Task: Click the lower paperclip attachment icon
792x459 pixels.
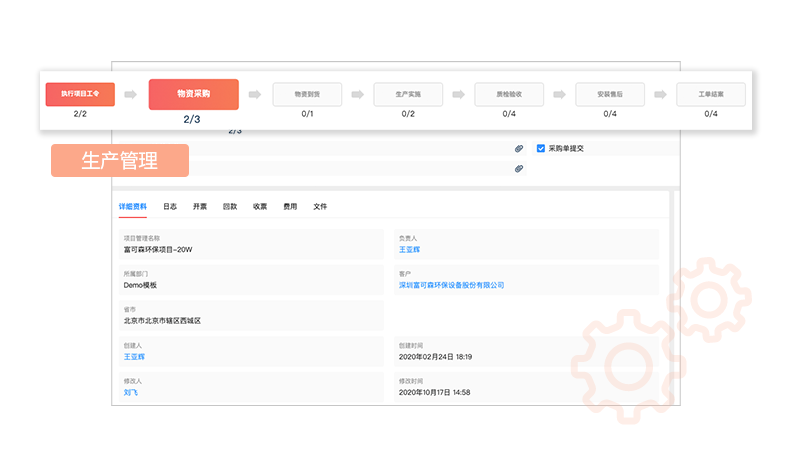Action: (x=519, y=169)
